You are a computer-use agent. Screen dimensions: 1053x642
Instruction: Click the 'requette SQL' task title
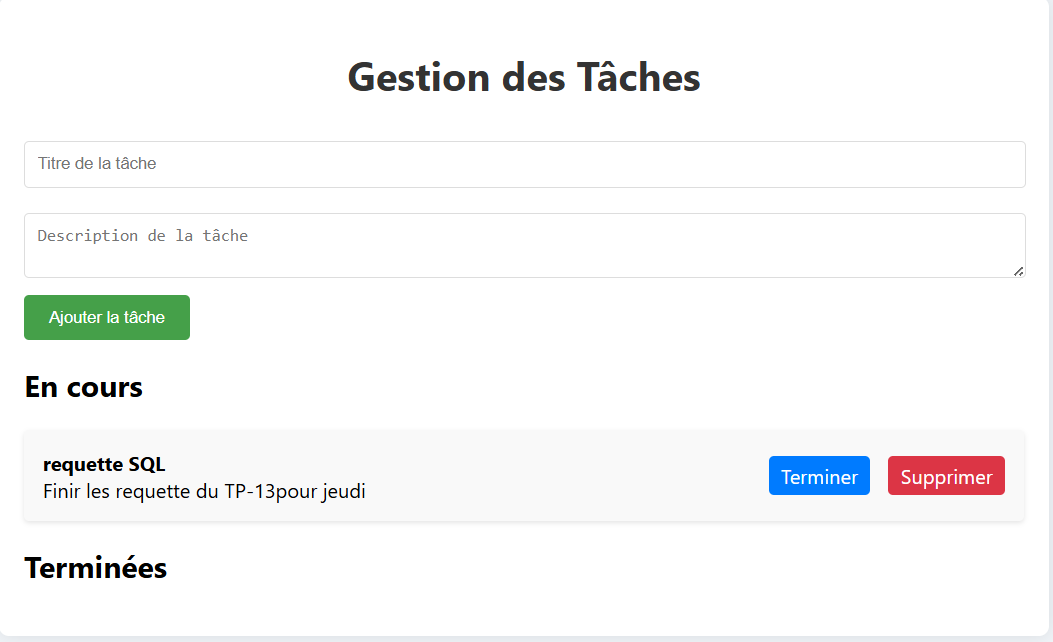[104, 464]
